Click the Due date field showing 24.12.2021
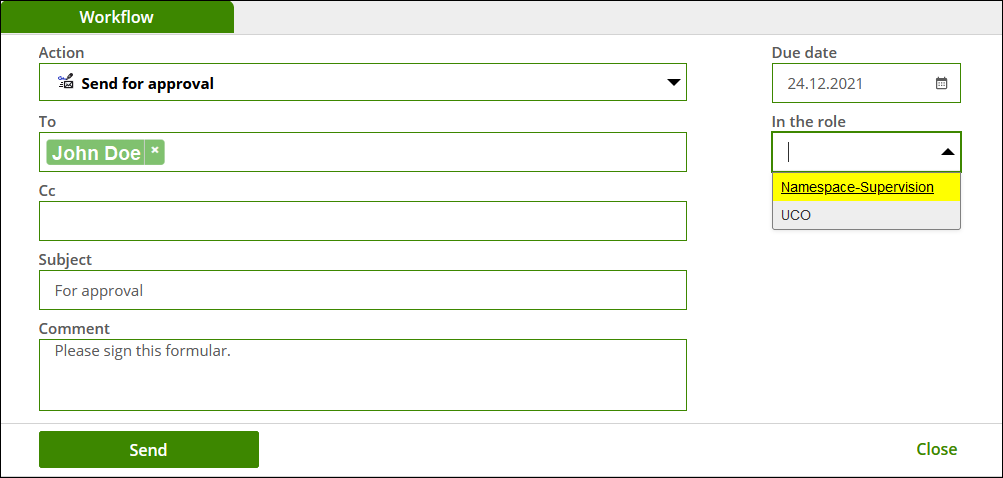The width and height of the screenshot is (1003, 478). 866,83
